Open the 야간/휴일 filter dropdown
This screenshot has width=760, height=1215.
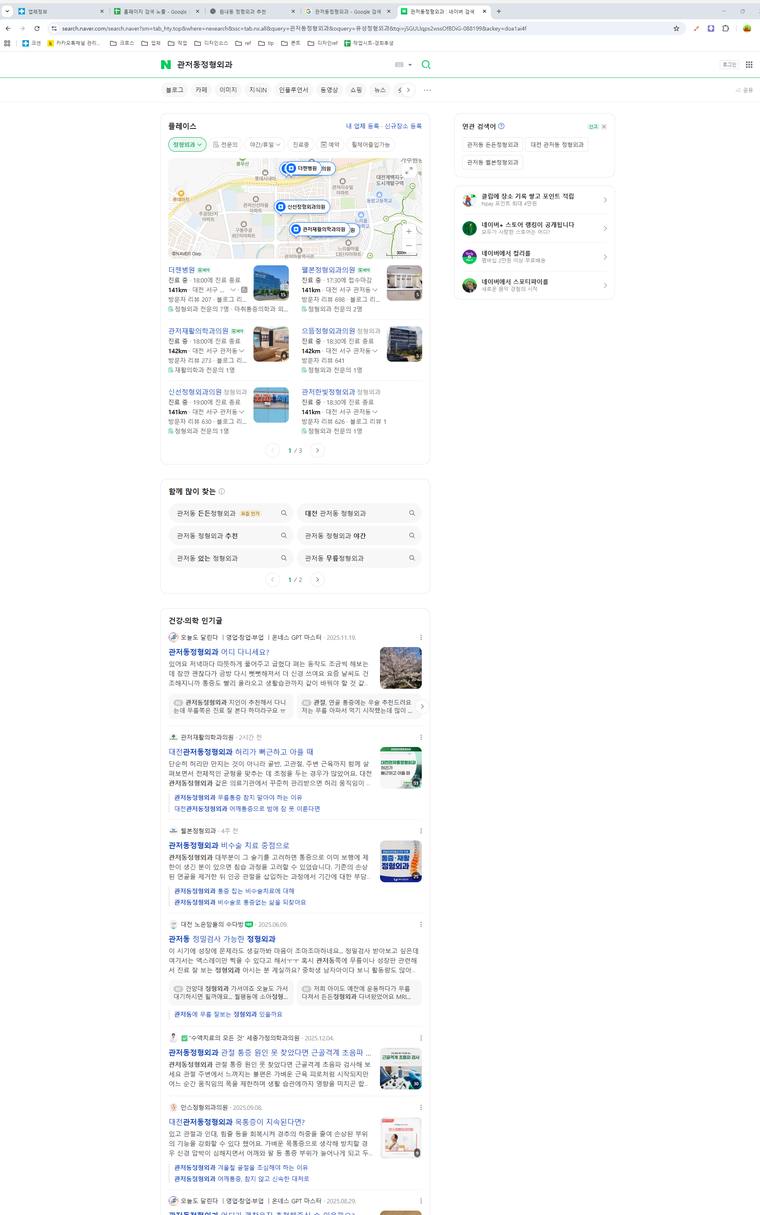pos(264,145)
